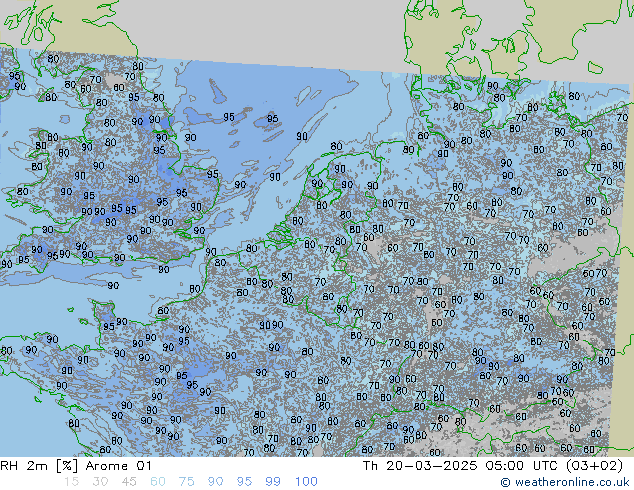Click the legend value 45
Screen dimensions: 634x490
[x=129, y=482]
